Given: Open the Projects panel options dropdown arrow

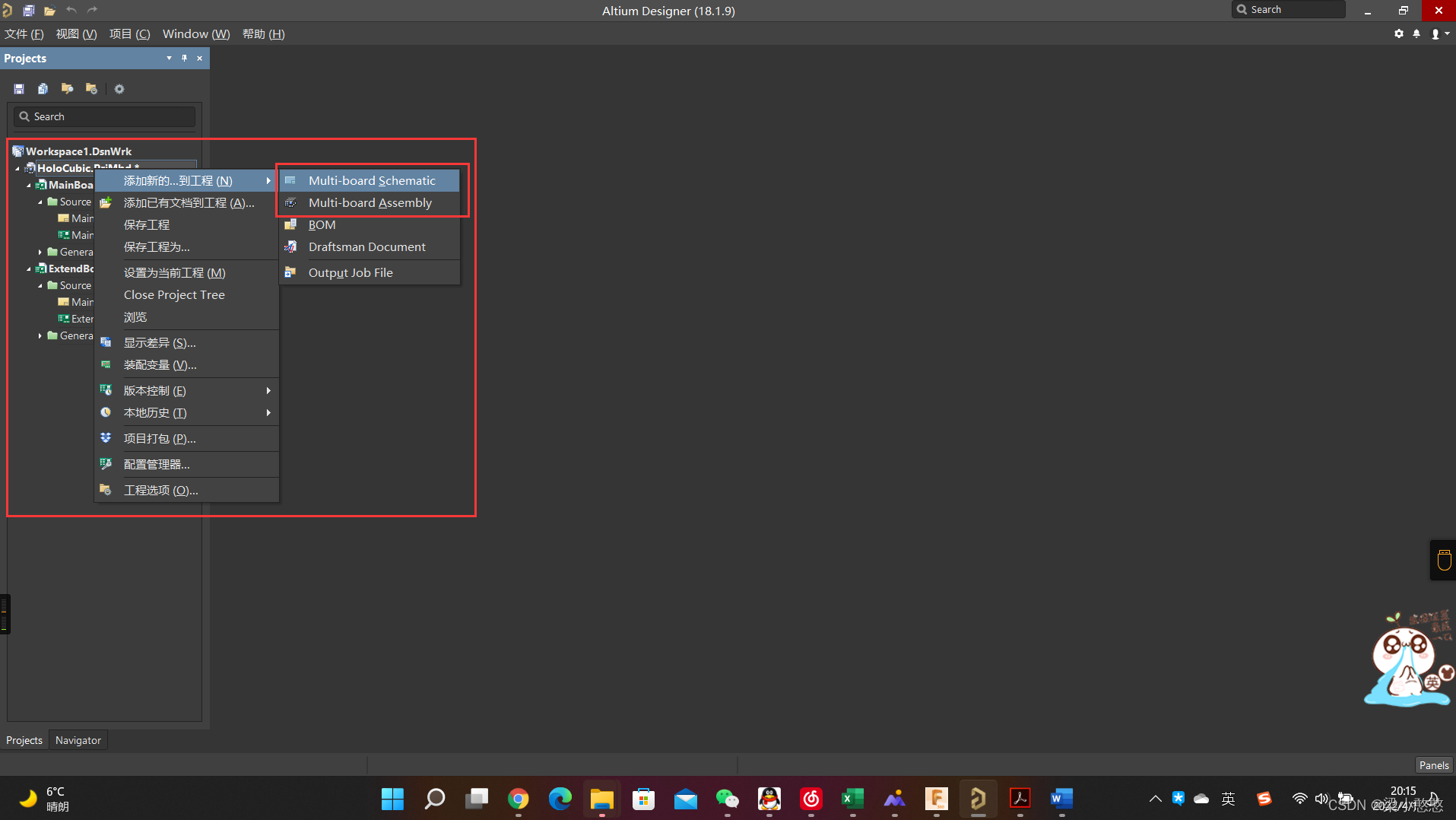Looking at the screenshot, I should pyautogui.click(x=168, y=59).
